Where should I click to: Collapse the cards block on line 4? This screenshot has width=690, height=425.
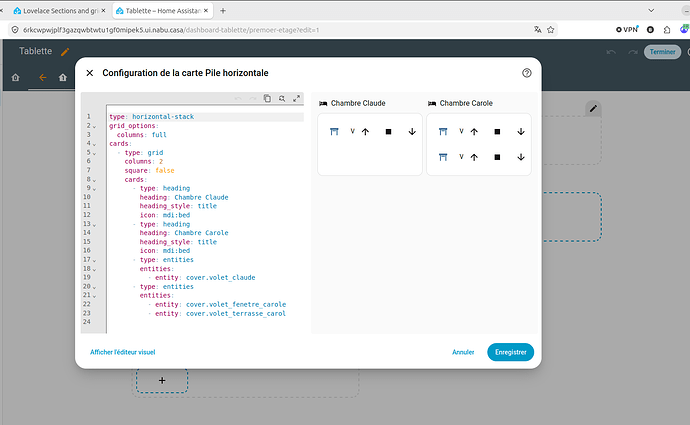coord(94,144)
